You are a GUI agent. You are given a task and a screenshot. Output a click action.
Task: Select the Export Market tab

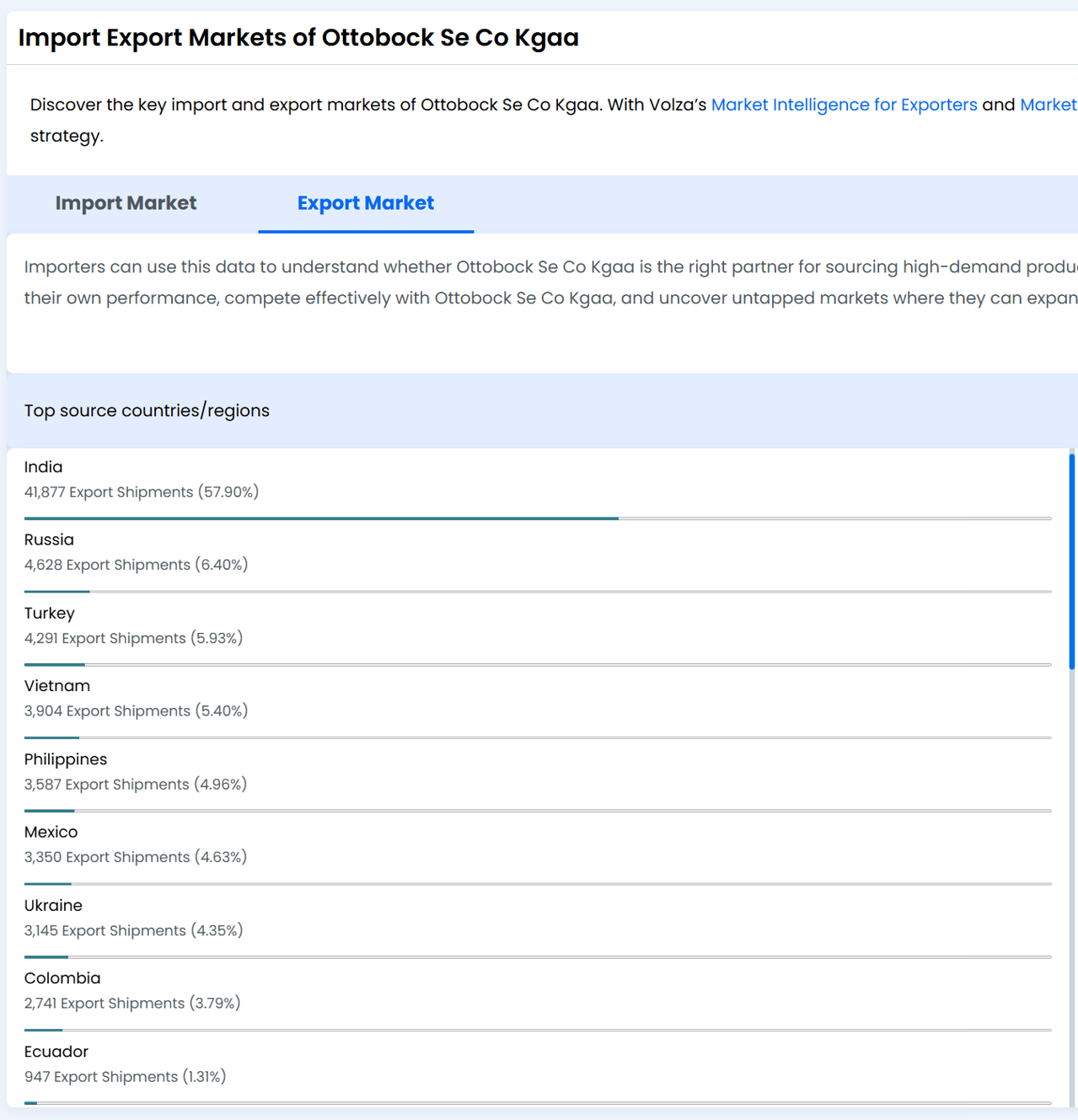[x=366, y=203]
